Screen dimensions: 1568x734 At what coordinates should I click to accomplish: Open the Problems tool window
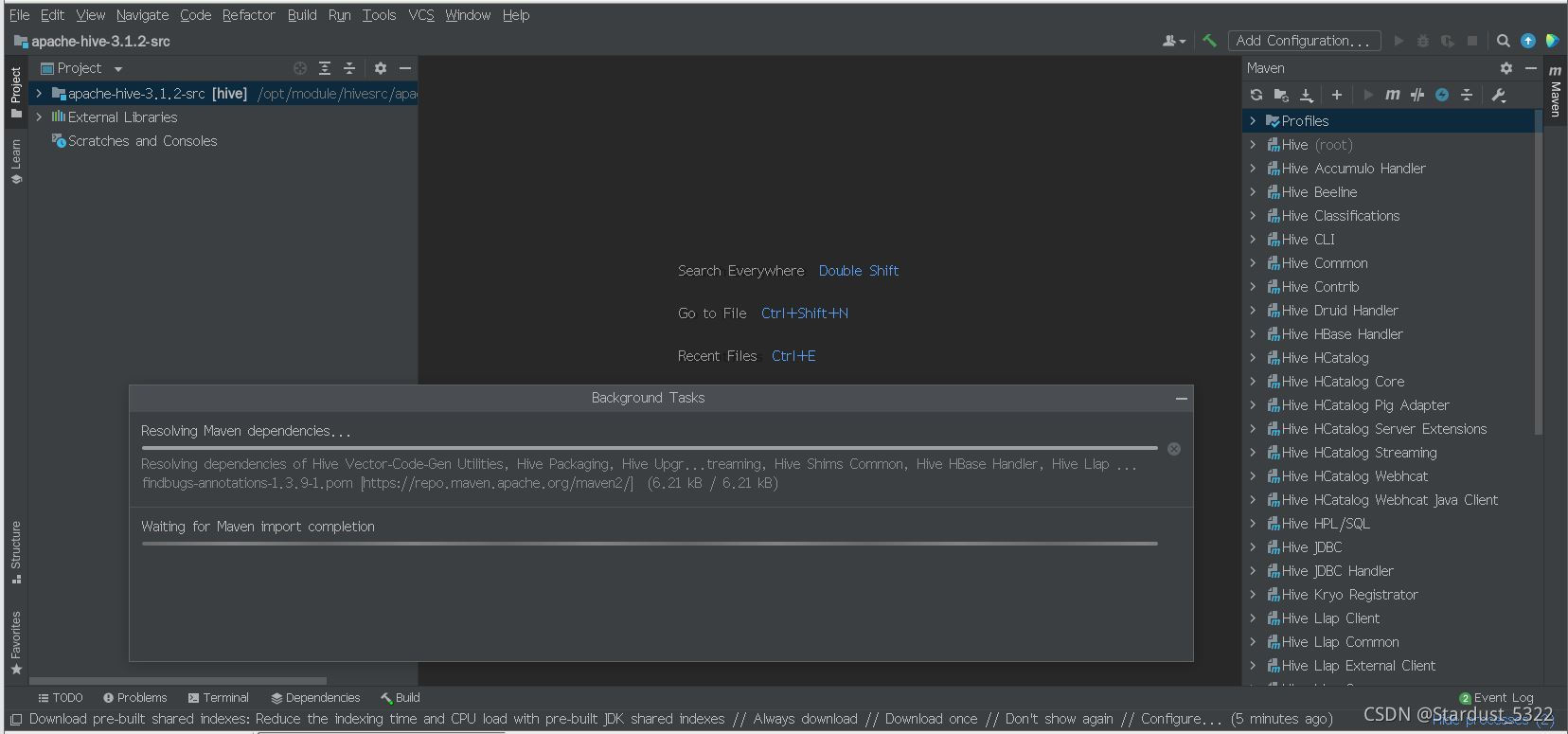tap(134, 698)
